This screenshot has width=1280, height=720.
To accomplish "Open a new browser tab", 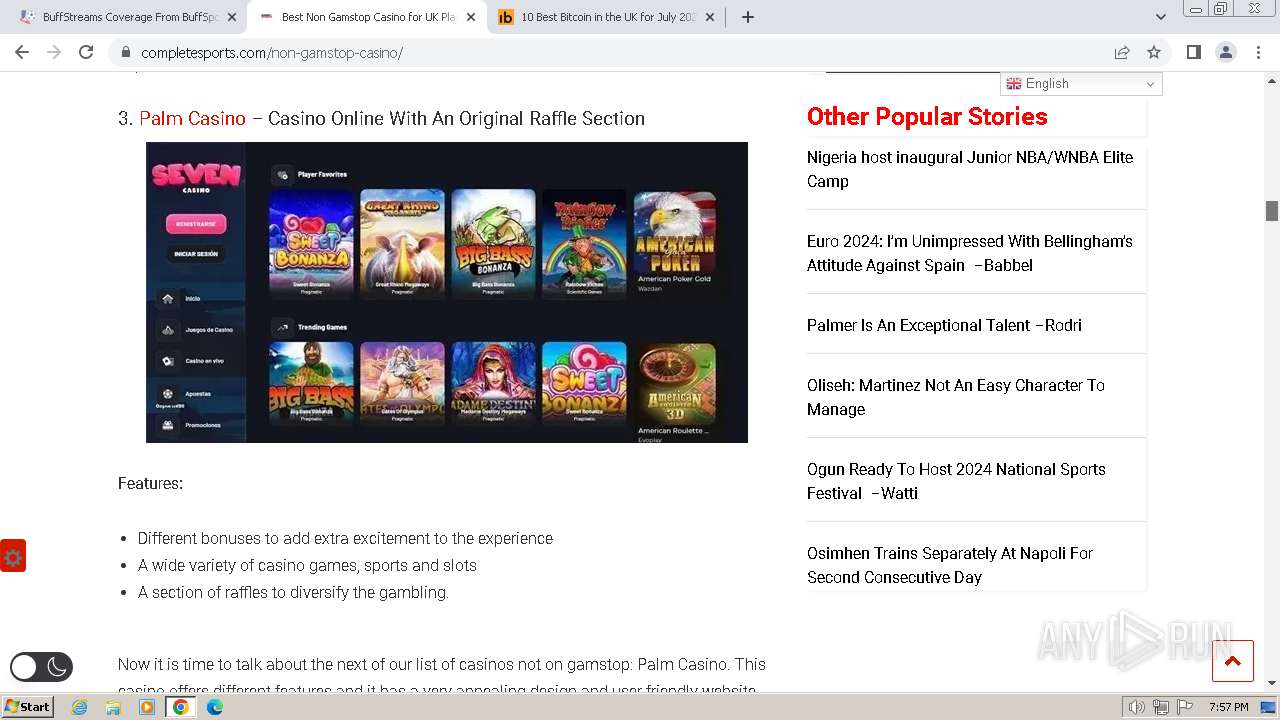I will tap(747, 17).
